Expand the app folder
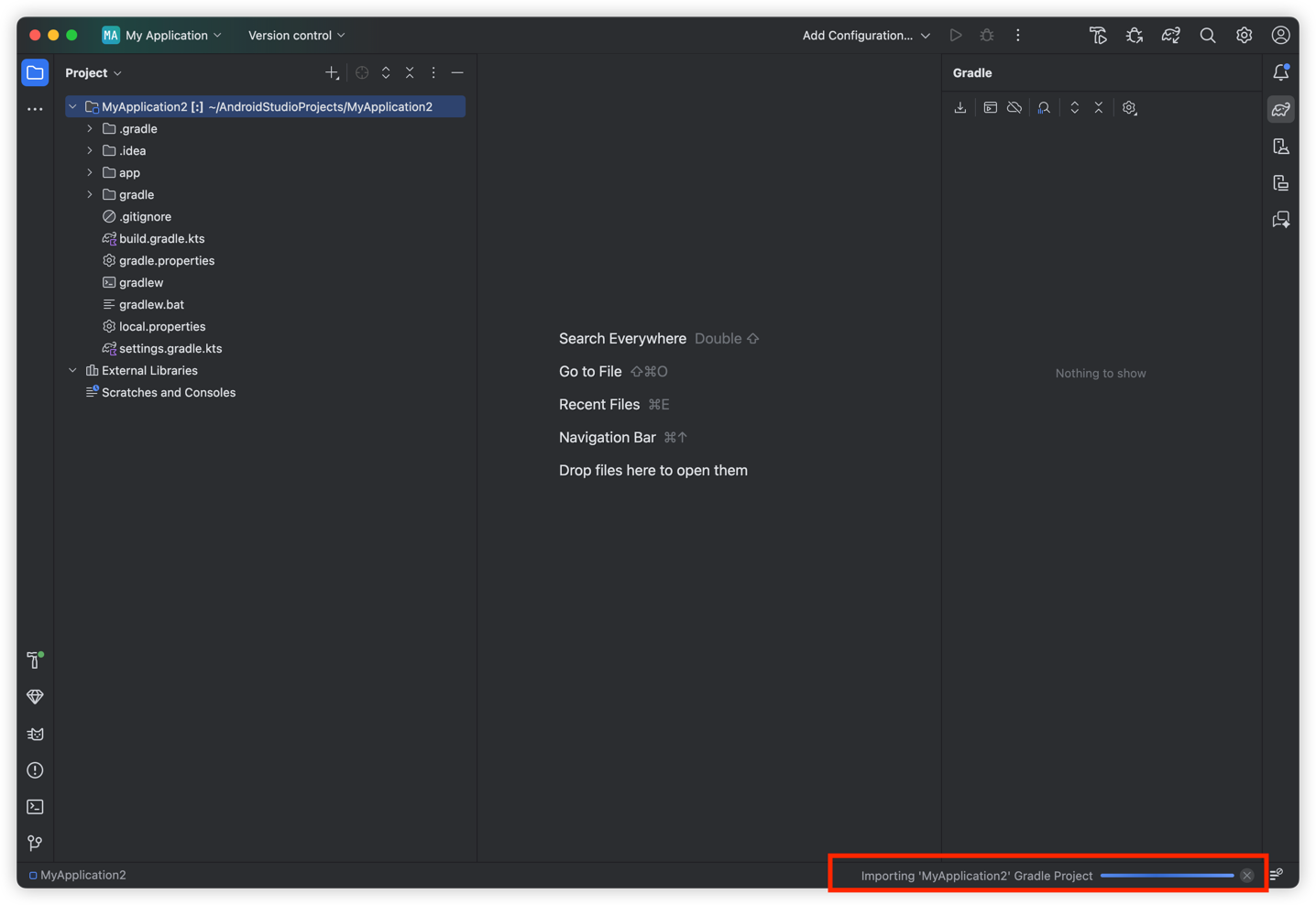This screenshot has height=905, width=1316. (90, 173)
